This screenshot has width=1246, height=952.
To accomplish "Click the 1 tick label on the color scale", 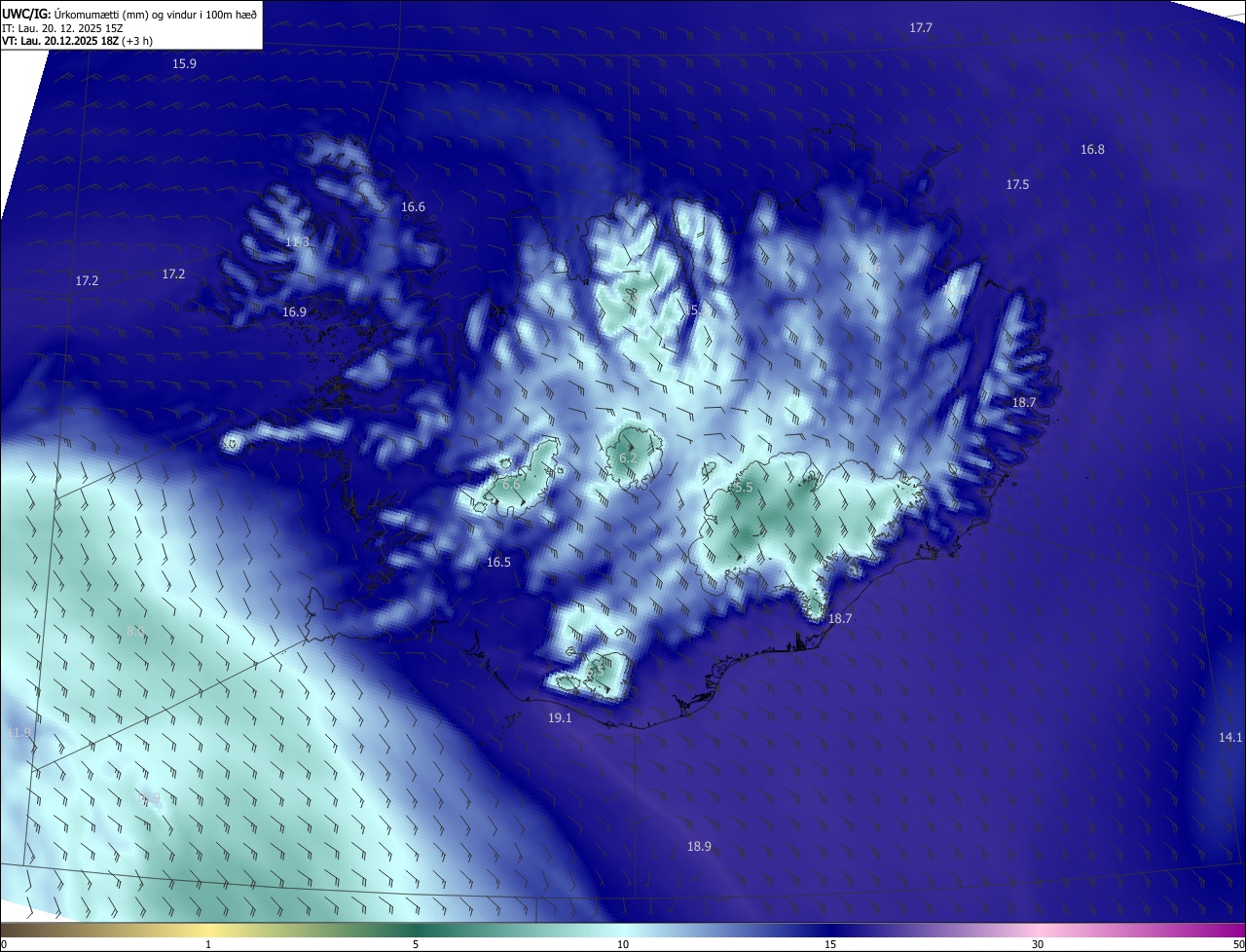I will pos(208,945).
